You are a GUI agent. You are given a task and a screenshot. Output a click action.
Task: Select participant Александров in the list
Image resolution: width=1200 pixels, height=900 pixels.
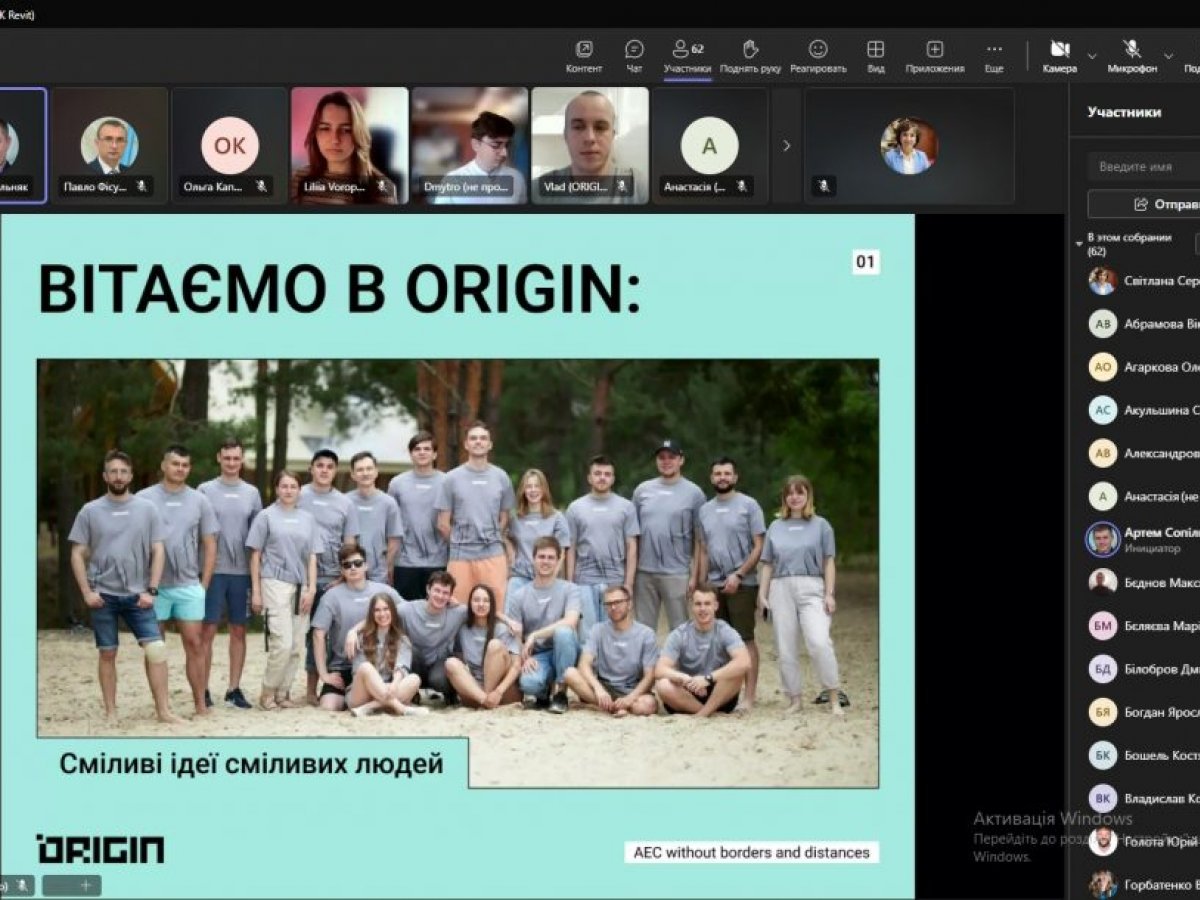tap(1143, 453)
